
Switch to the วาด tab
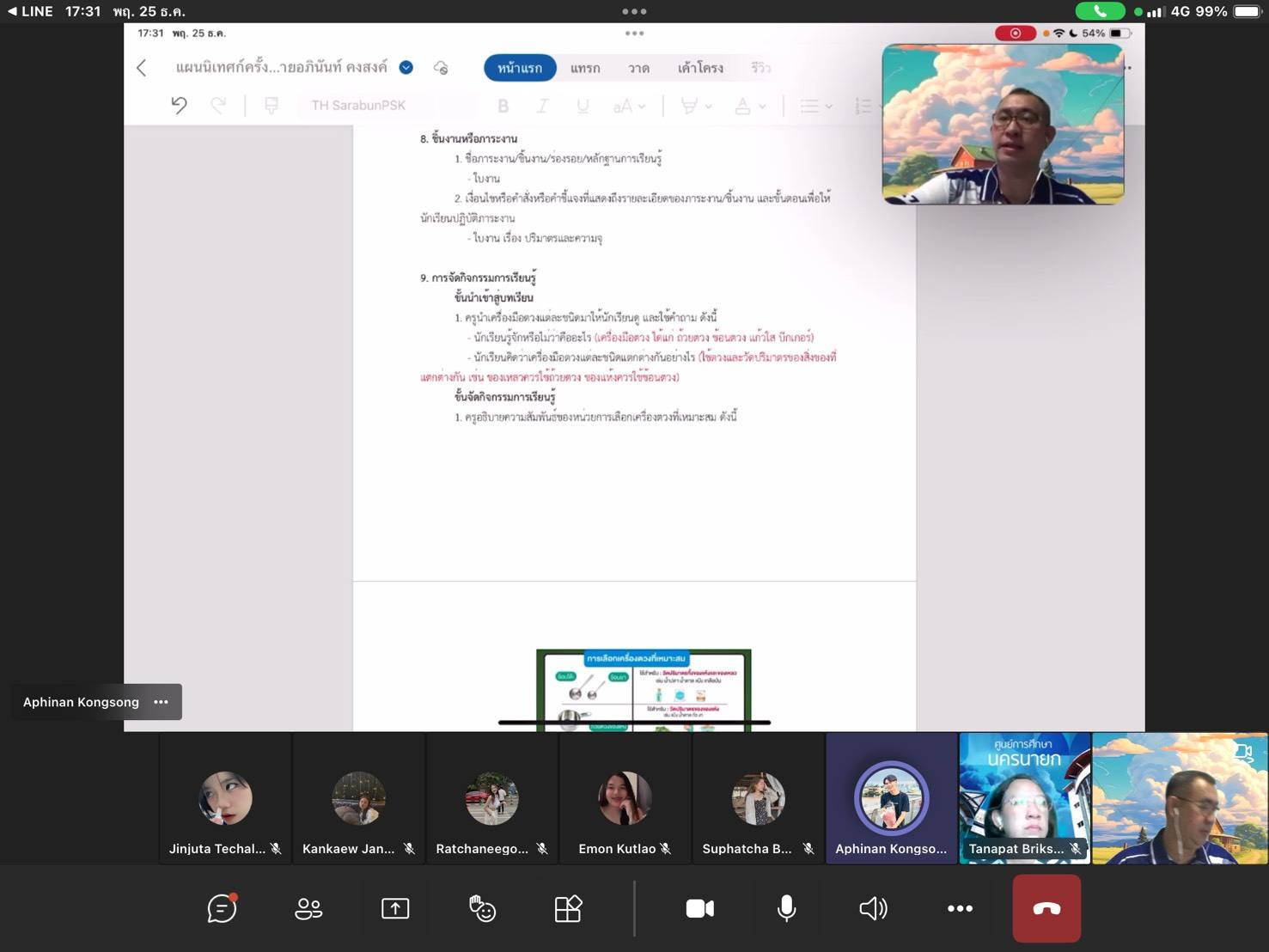(638, 68)
